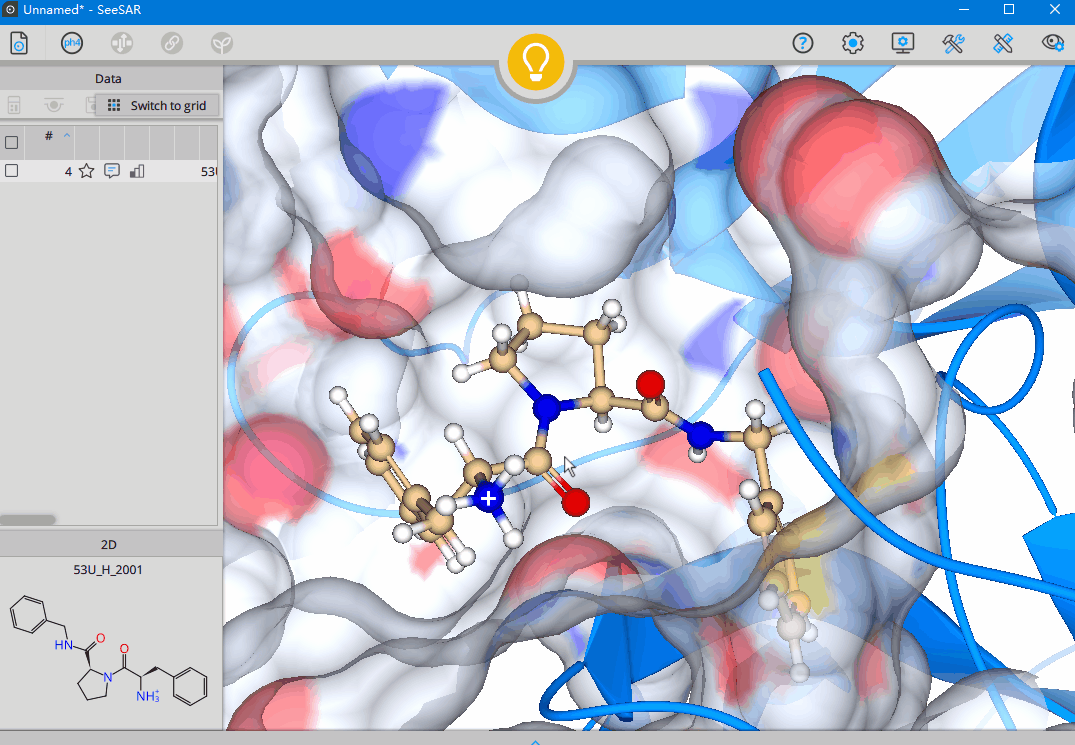This screenshot has width=1075, height=745.
Task: Open the gear settings icon
Action: (x=853, y=43)
